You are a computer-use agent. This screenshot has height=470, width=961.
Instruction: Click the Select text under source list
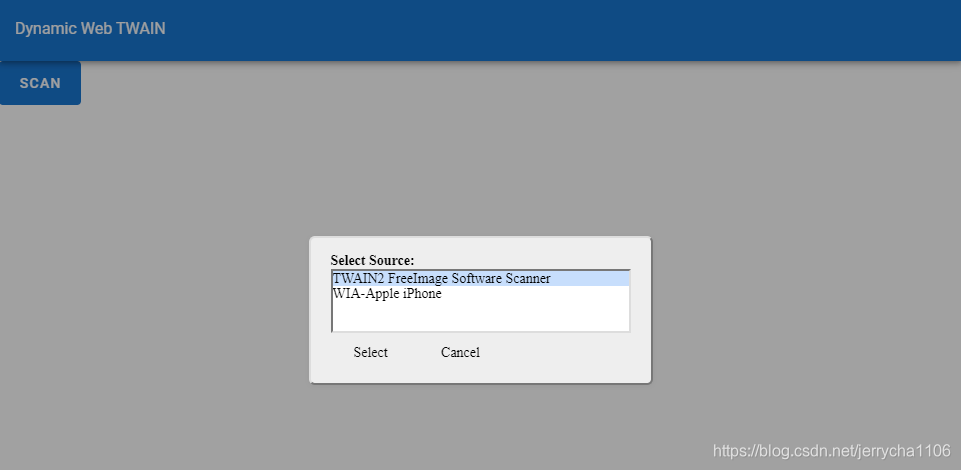(x=370, y=352)
